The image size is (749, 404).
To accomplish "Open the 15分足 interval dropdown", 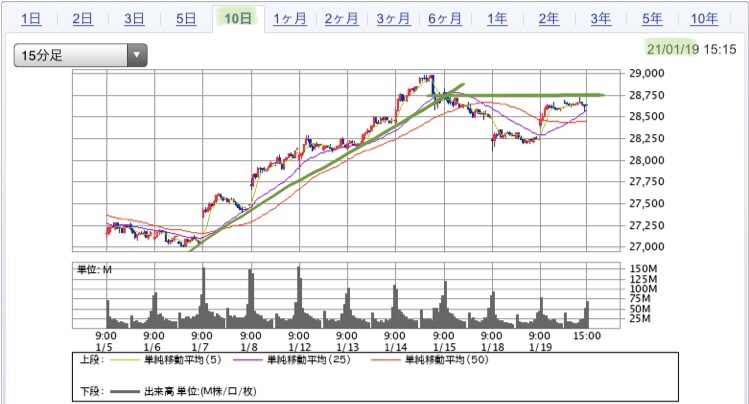I will 80,55.
